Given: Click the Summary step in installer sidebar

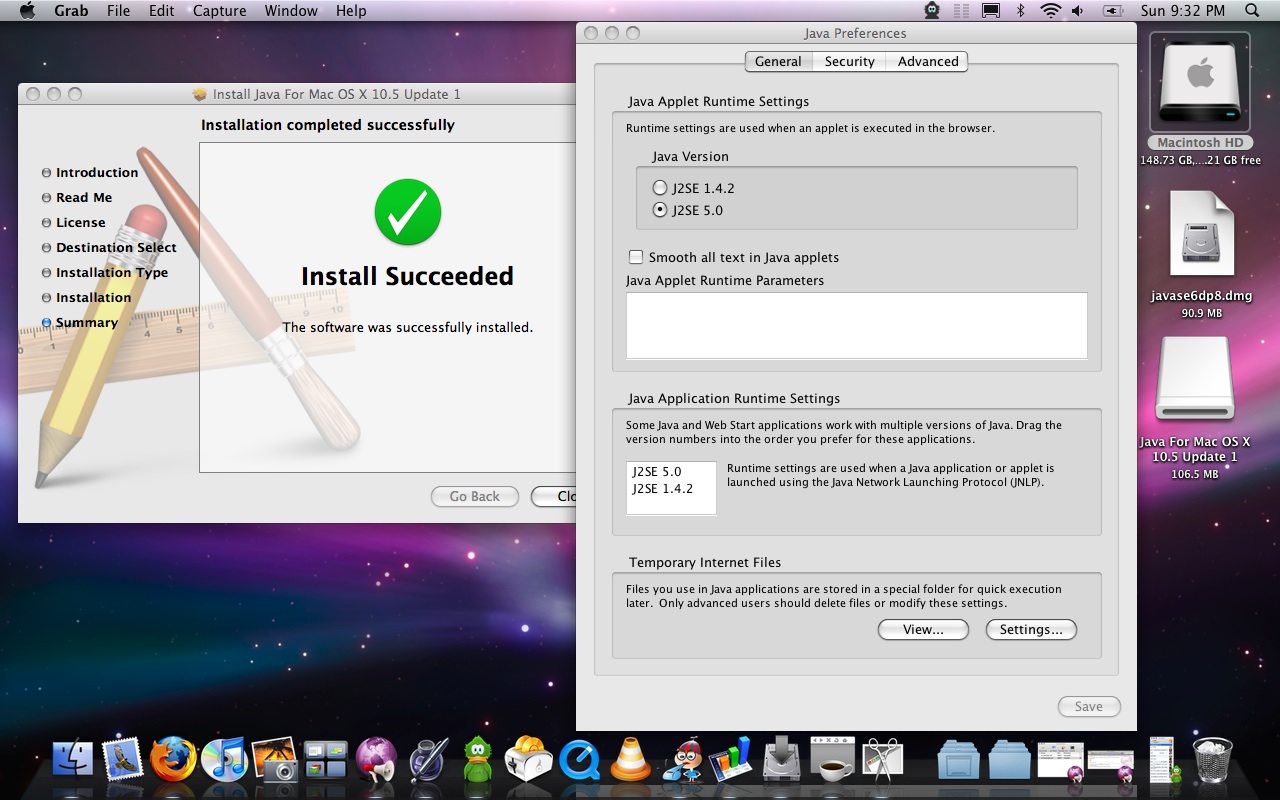Looking at the screenshot, I should click(86, 322).
